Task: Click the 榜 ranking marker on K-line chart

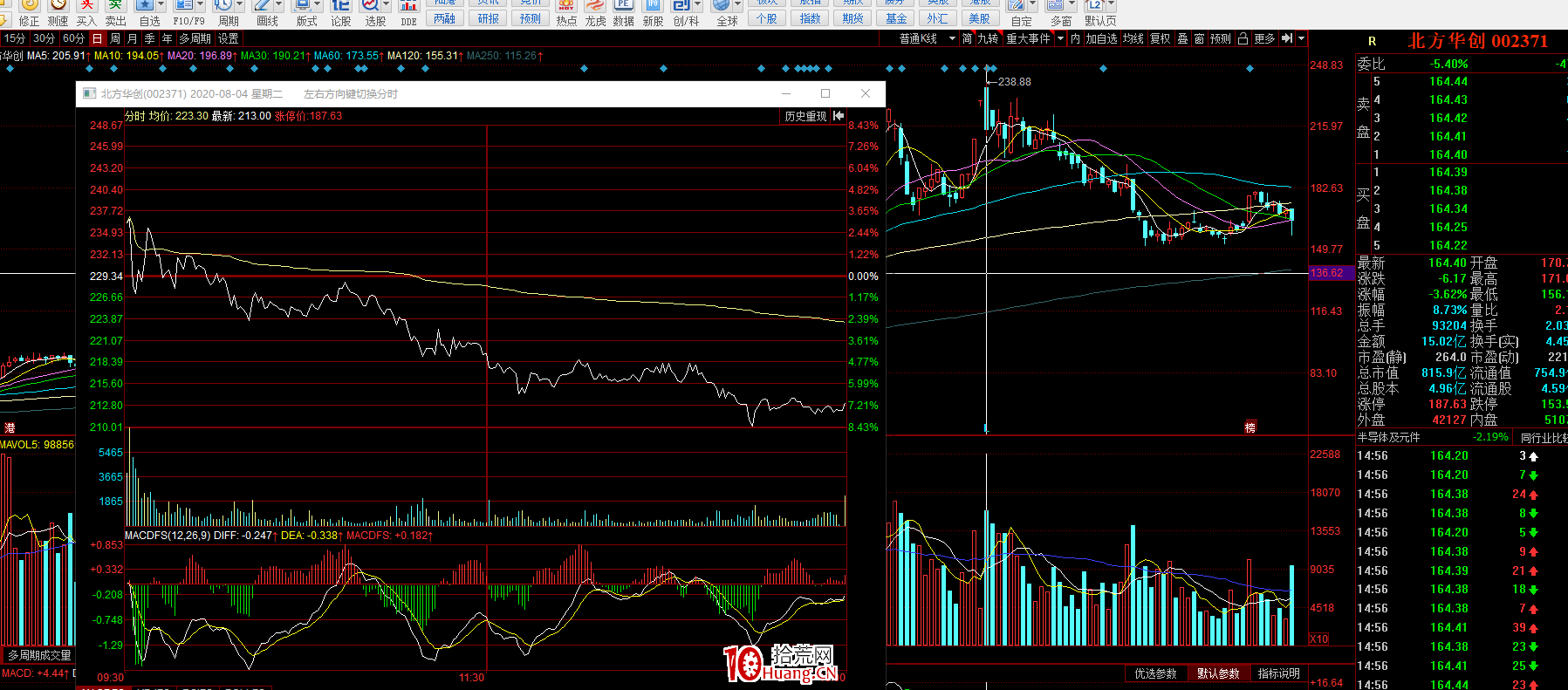Action: (x=1250, y=427)
